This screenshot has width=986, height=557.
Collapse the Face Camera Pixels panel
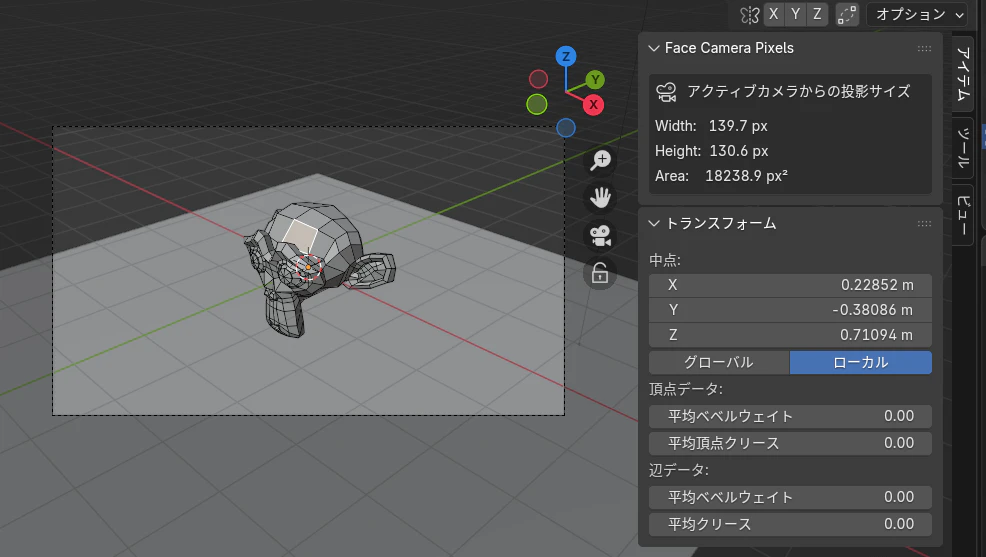coord(654,48)
